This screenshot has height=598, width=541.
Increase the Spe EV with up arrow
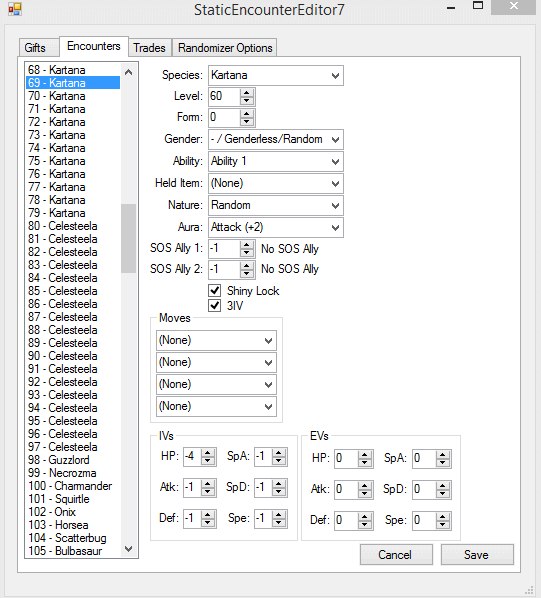443,517
